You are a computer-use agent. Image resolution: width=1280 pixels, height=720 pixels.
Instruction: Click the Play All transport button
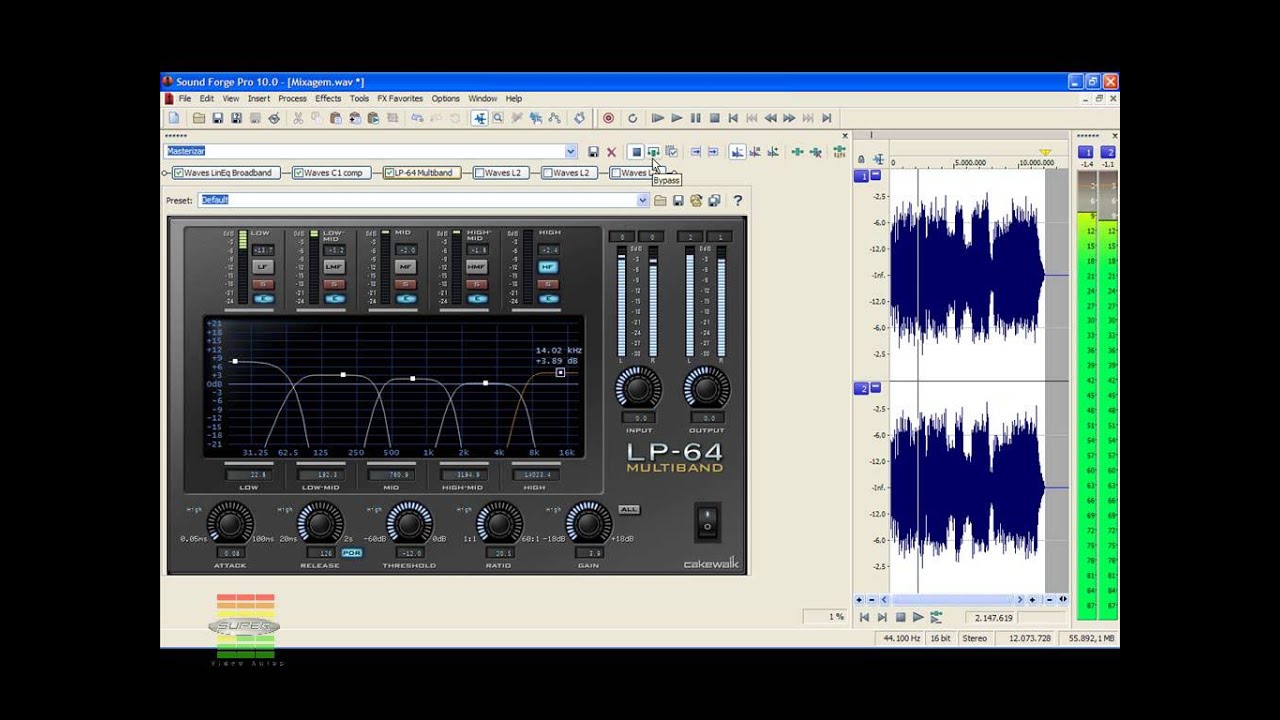[657, 118]
